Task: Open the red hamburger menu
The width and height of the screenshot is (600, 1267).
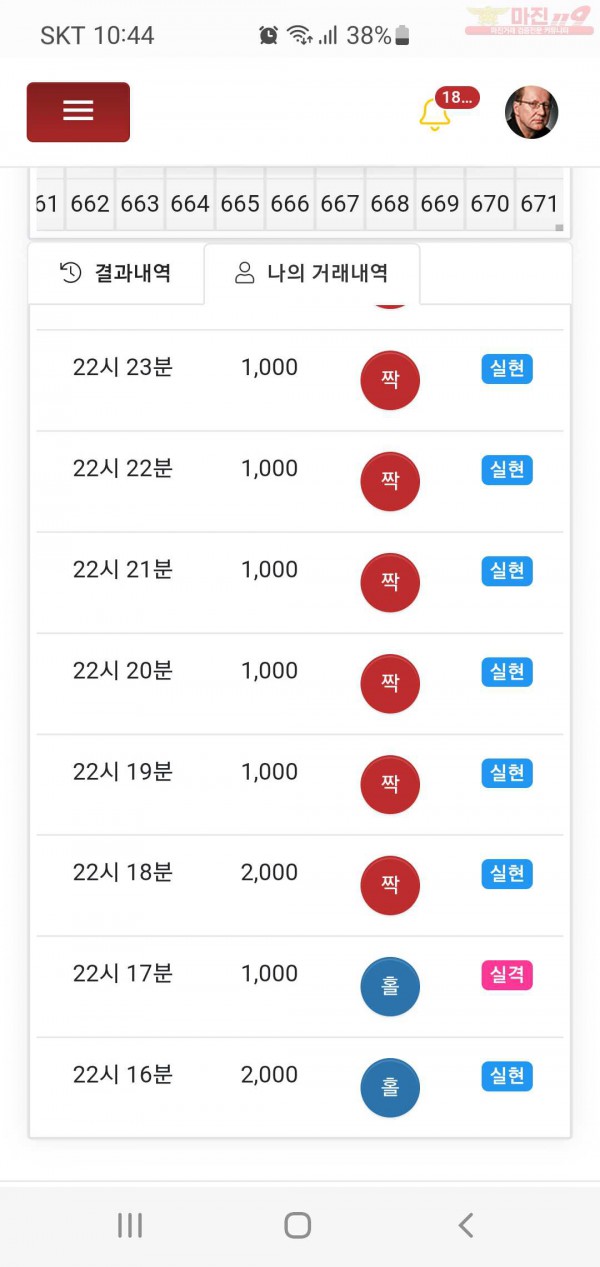Action: point(78,112)
